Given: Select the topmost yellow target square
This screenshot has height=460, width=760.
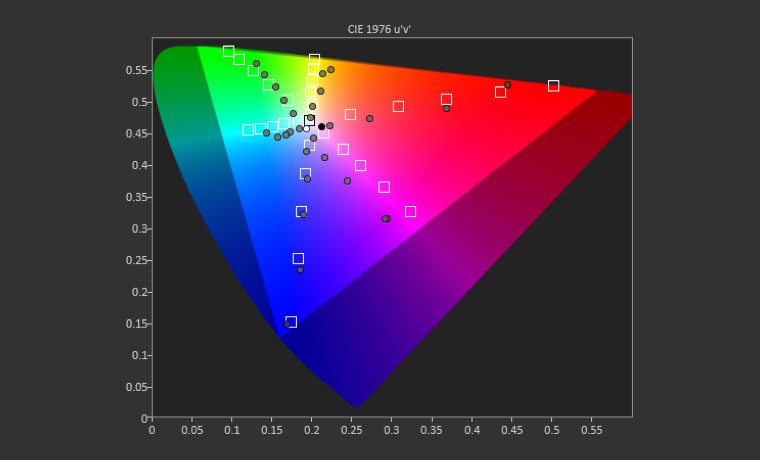Looking at the screenshot, I should click(314, 60).
